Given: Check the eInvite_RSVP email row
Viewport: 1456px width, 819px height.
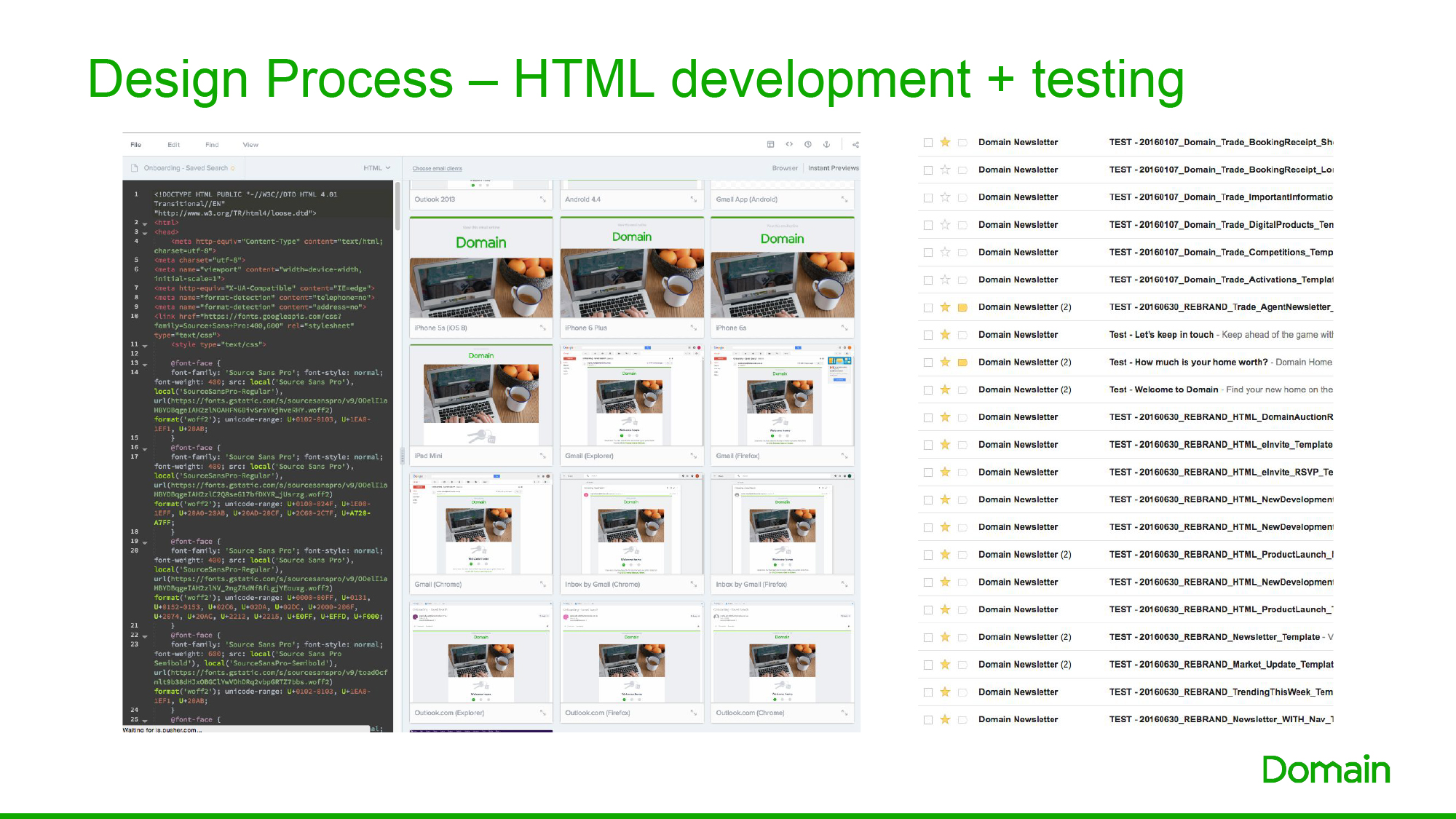Looking at the screenshot, I should click(x=928, y=472).
